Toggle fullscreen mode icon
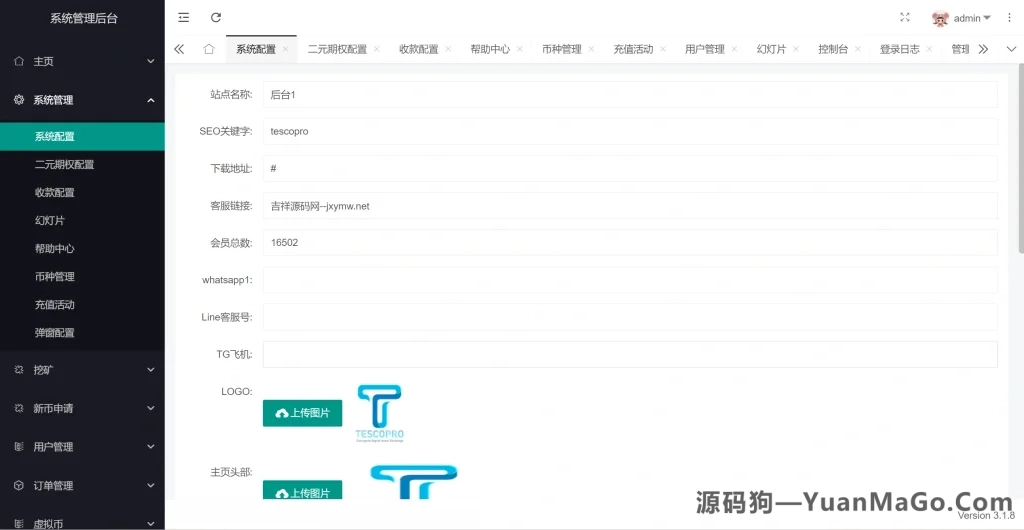The image size is (1024, 530). point(904,18)
